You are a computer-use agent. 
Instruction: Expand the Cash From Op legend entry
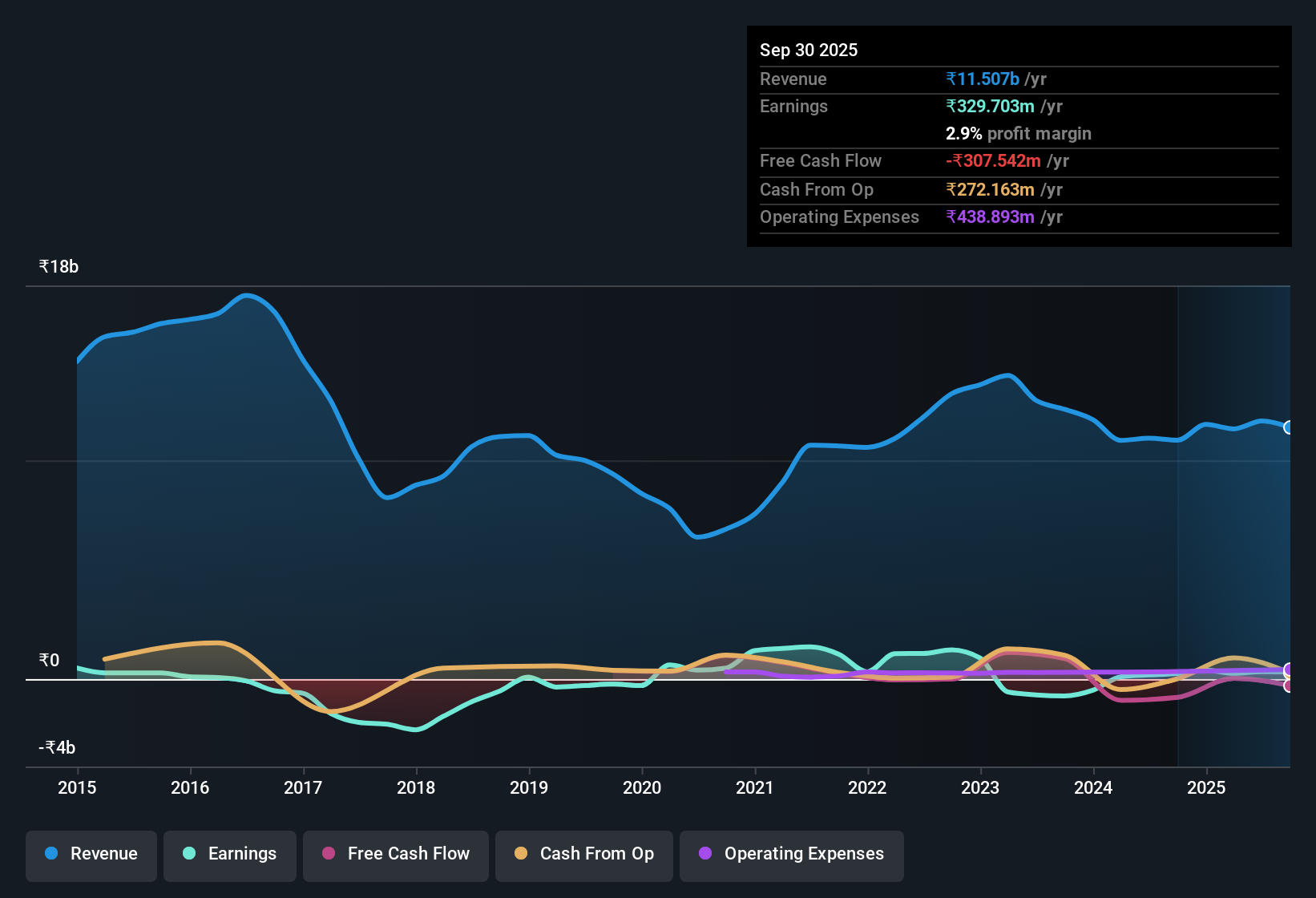(x=583, y=854)
